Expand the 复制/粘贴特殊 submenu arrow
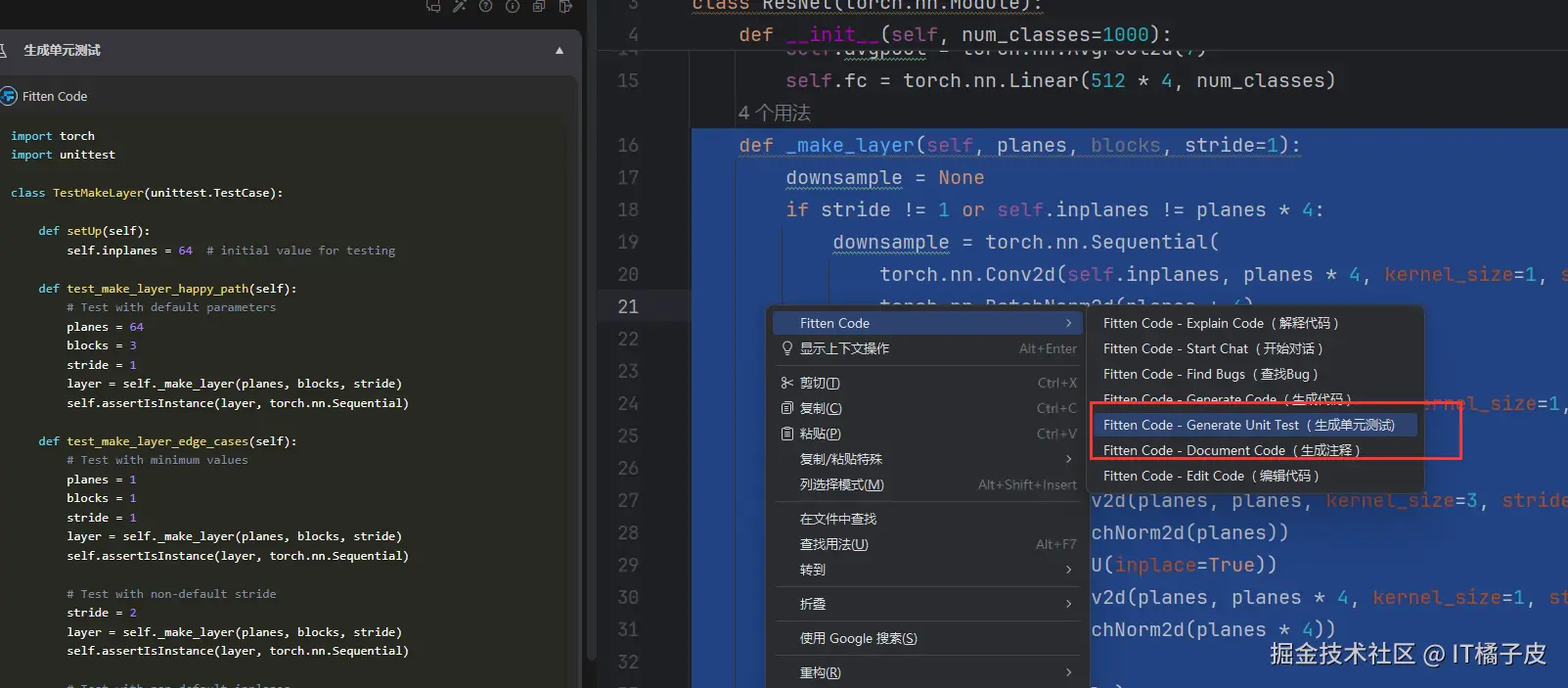Screen dimensions: 1568x688 coord(1068,459)
